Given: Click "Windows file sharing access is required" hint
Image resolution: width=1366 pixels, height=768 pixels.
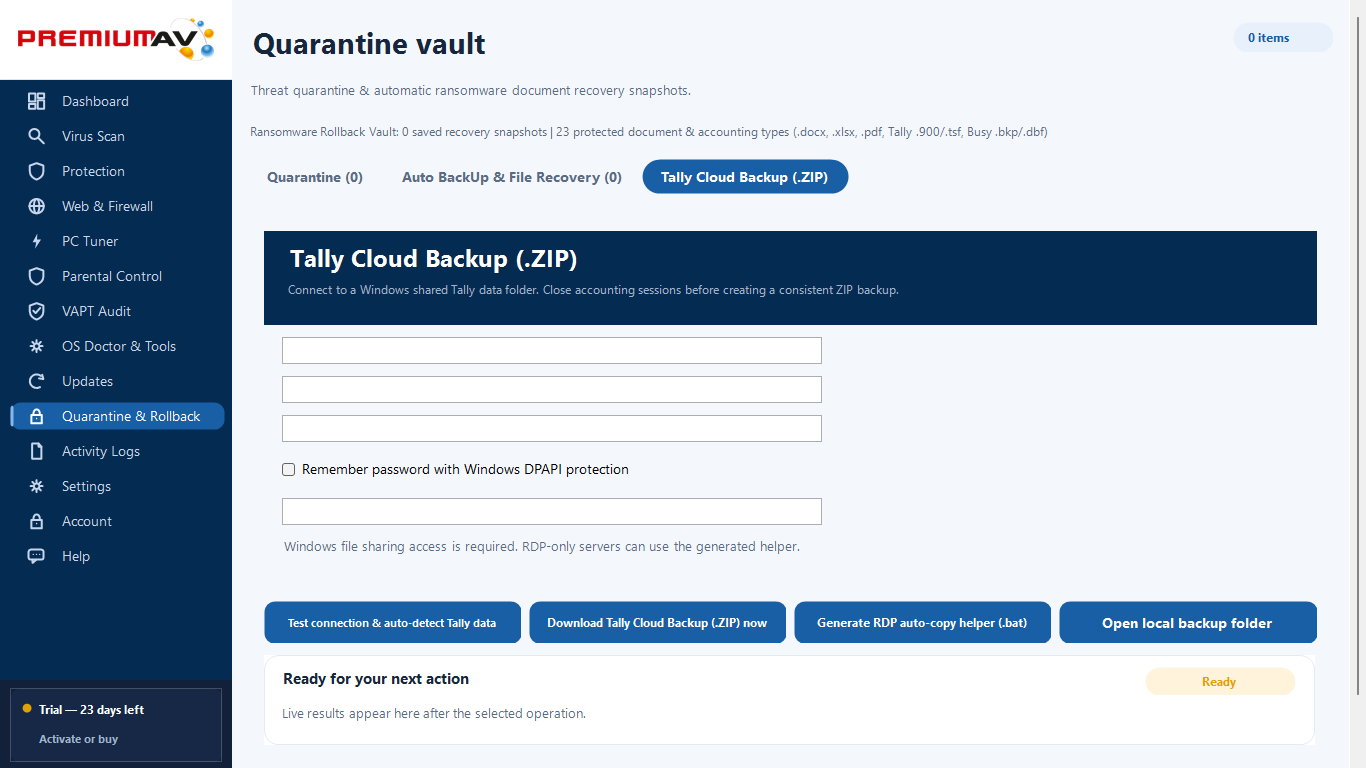Looking at the screenshot, I should [x=542, y=547].
